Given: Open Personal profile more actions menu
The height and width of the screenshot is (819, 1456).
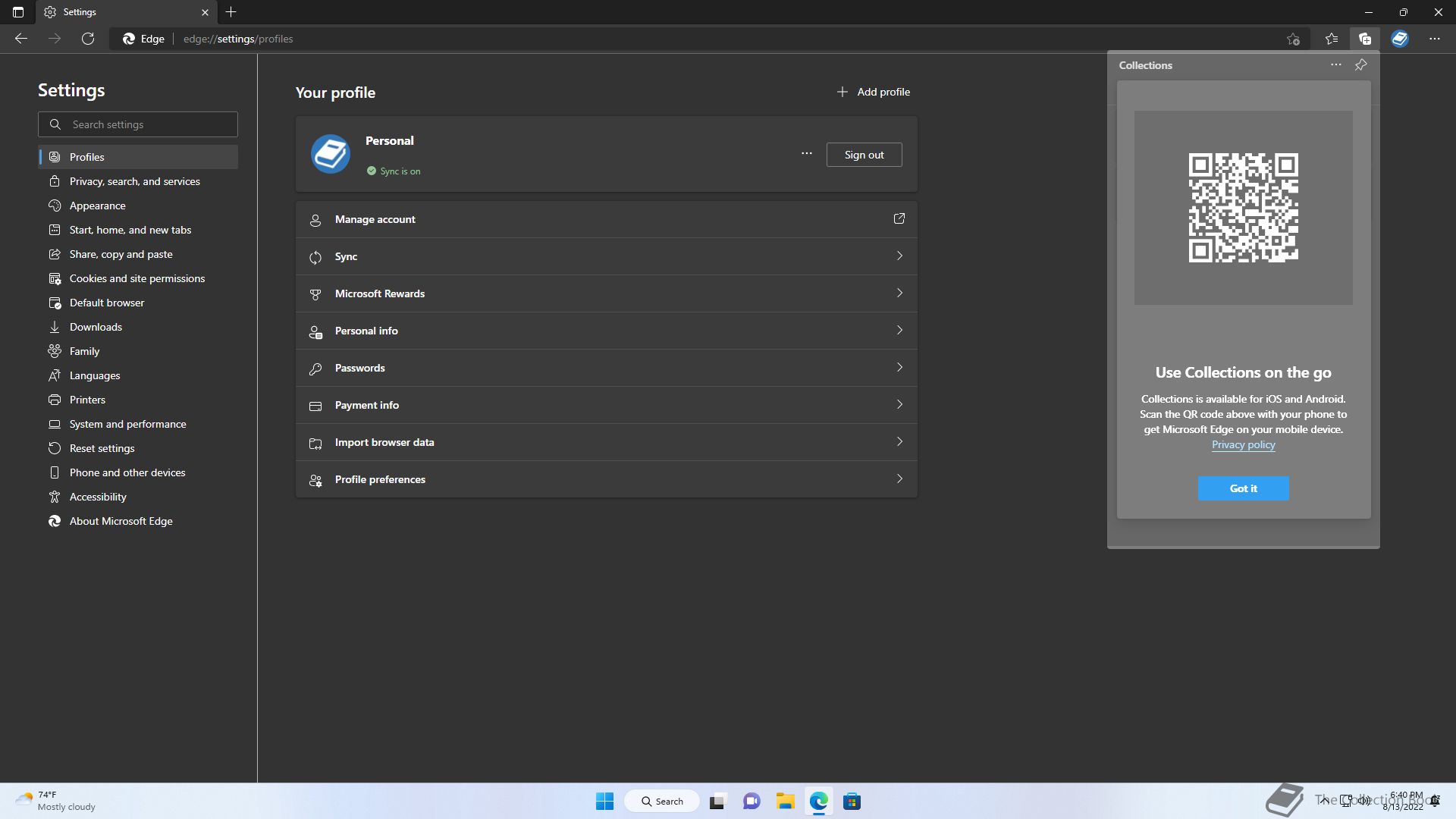Looking at the screenshot, I should (807, 154).
